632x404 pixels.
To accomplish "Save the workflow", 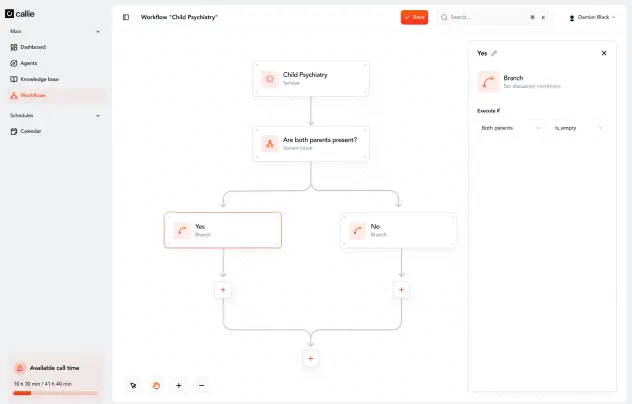I will pyautogui.click(x=414, y=17).
